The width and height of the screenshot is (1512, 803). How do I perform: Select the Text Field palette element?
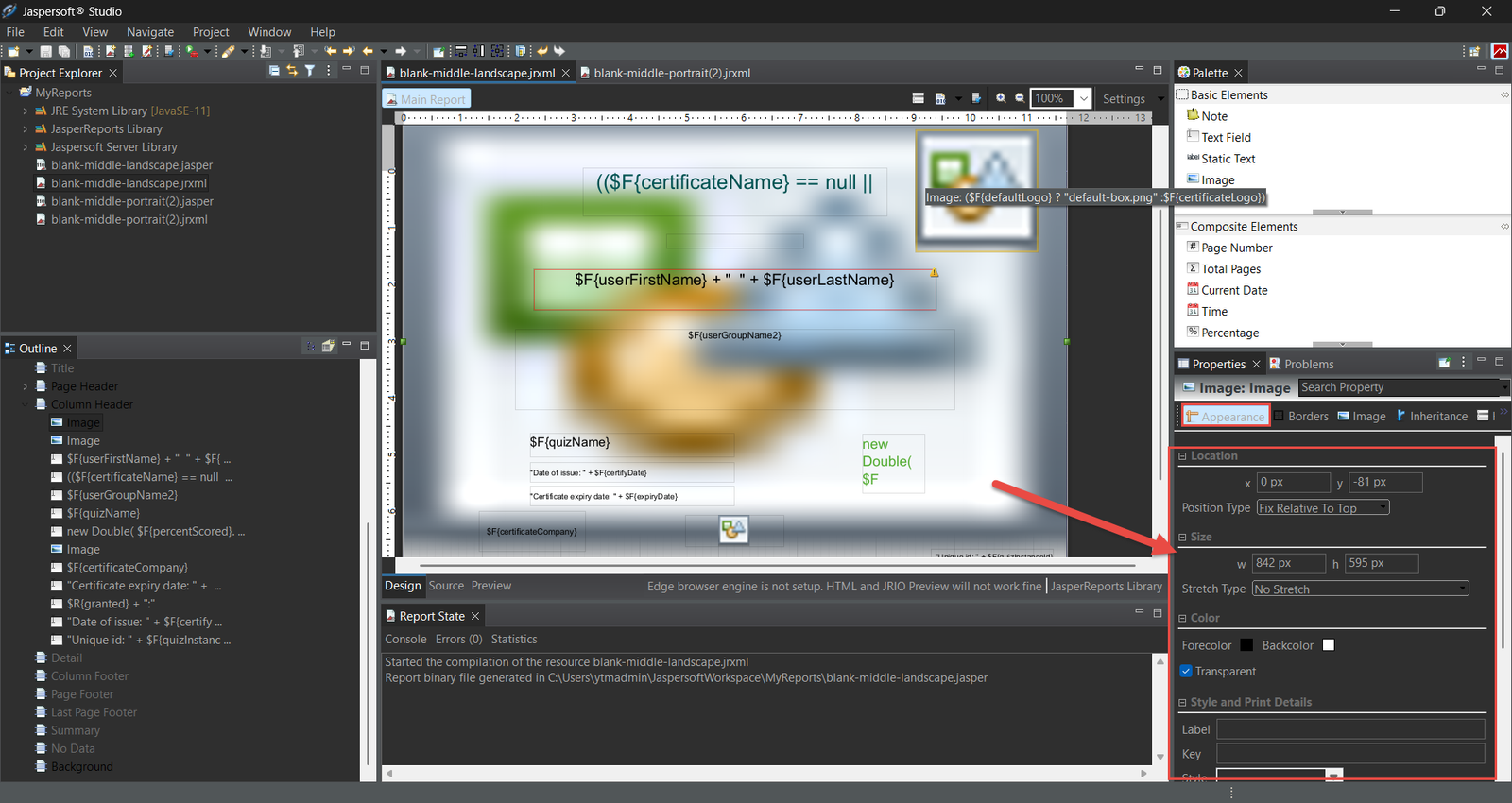(x=1226, y=137)
